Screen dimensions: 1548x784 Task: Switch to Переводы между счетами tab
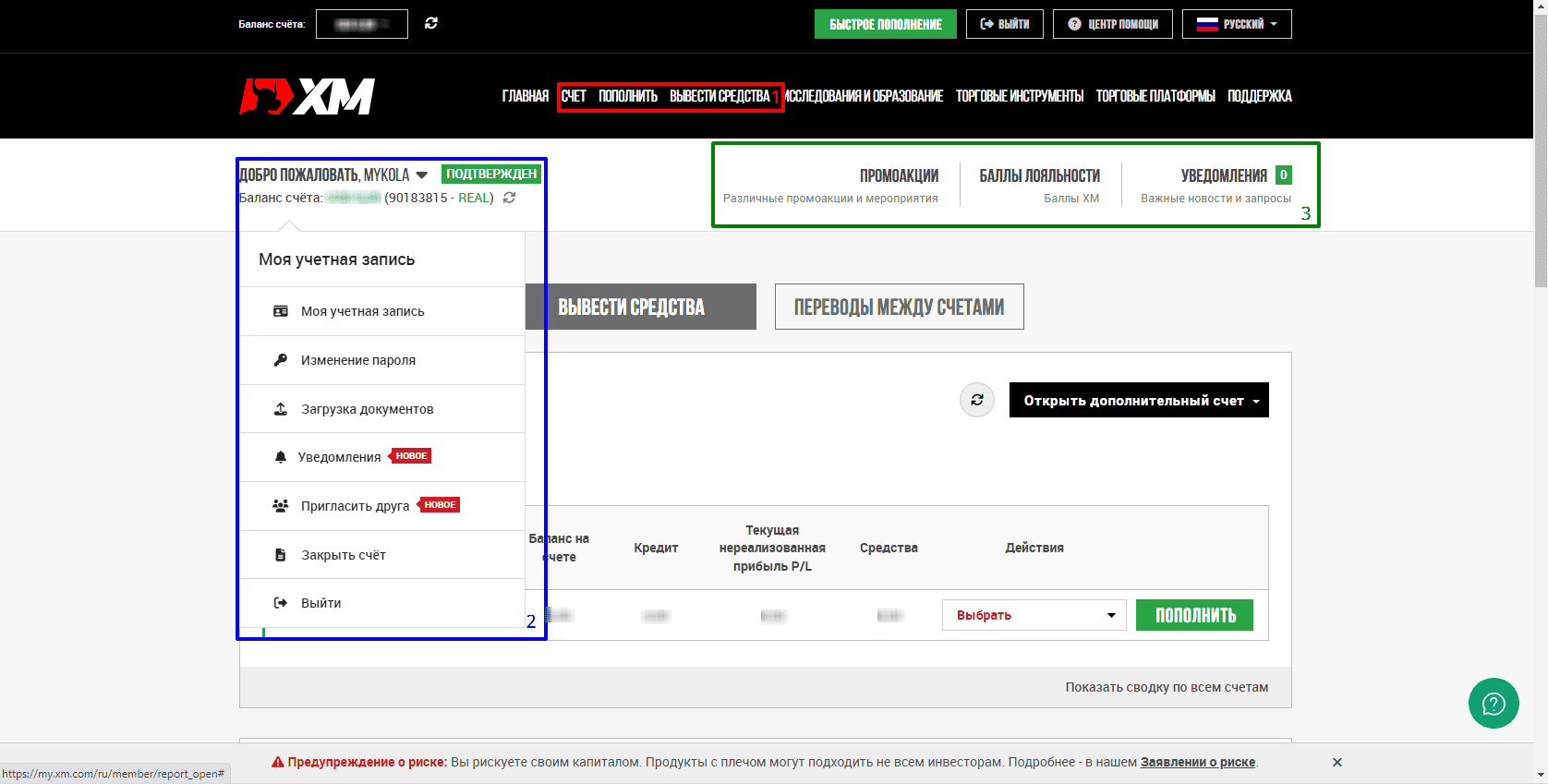click(900, 307)
